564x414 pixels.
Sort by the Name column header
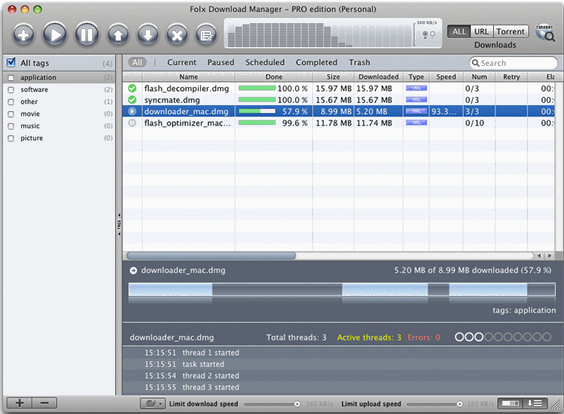[188, 77]
